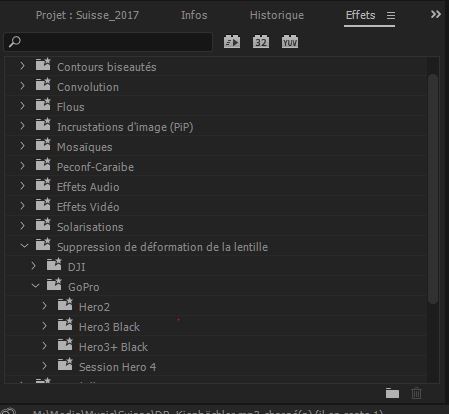Expand the DJI folder
The image size is (449, 414).
pos(33,266)
